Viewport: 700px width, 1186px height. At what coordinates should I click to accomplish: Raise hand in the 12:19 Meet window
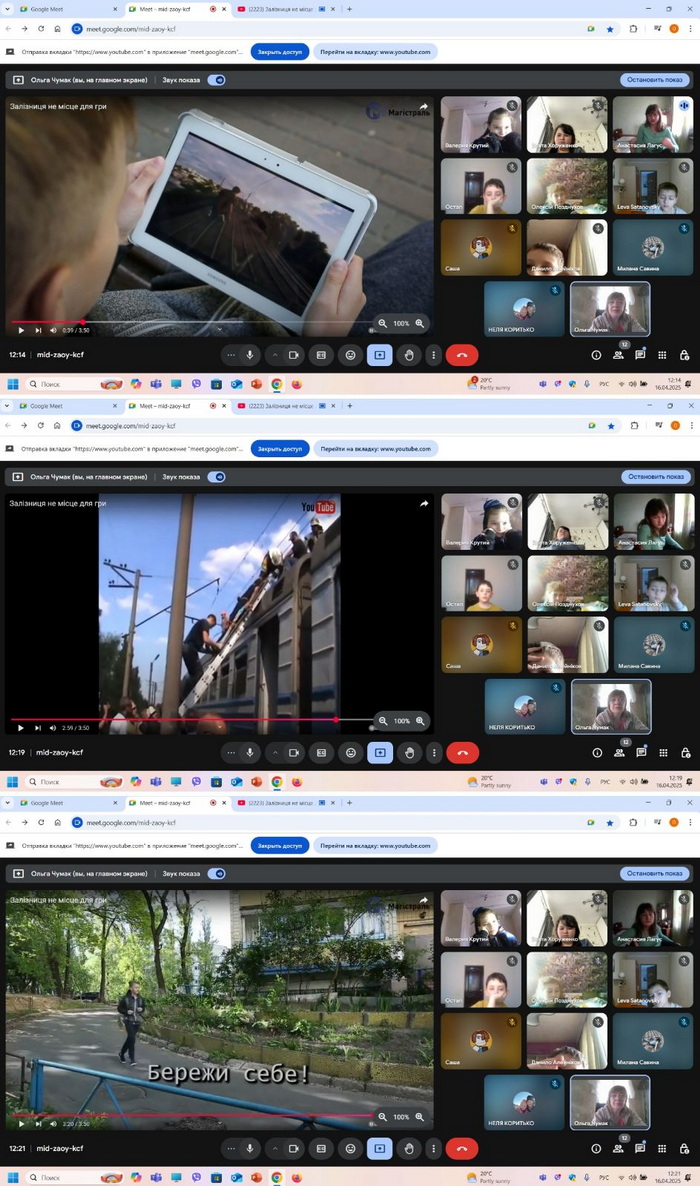coord(409,753)
